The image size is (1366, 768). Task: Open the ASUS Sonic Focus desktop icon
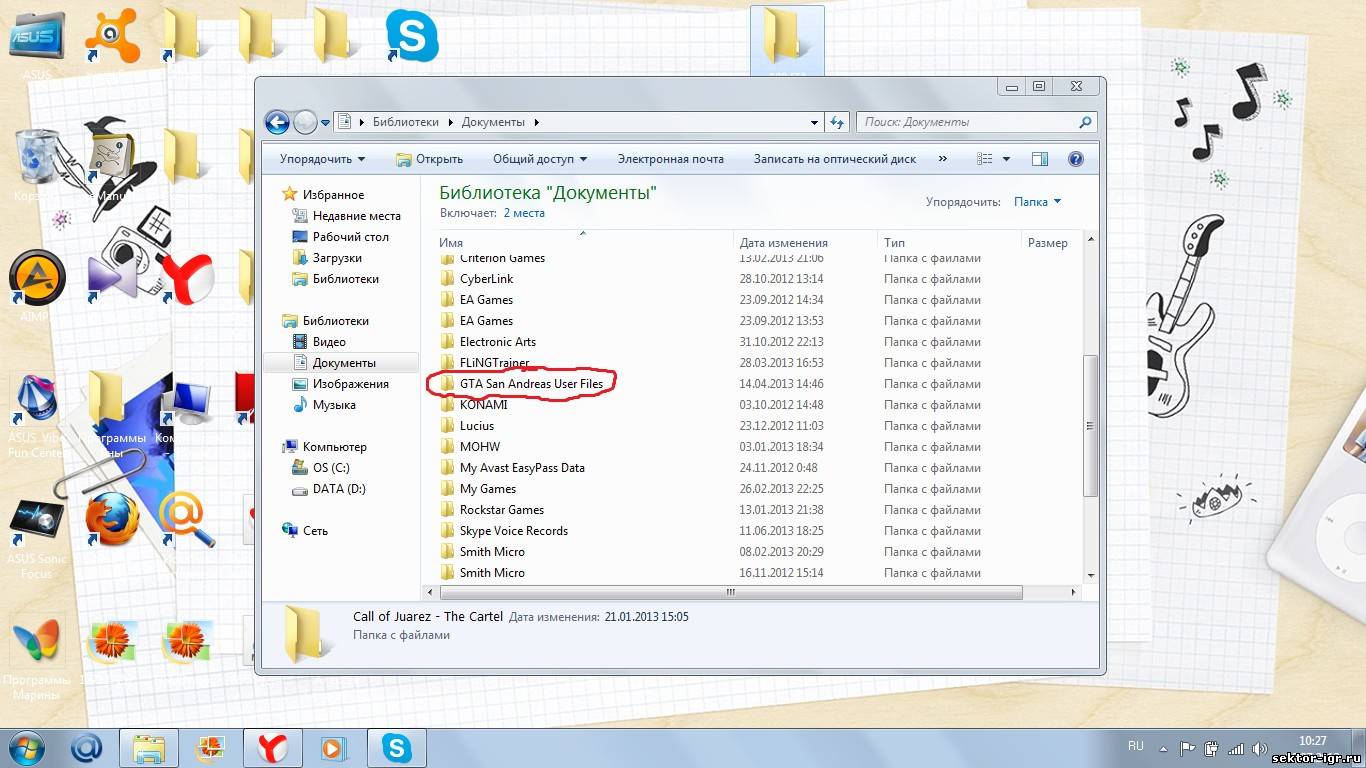[37, 540]
